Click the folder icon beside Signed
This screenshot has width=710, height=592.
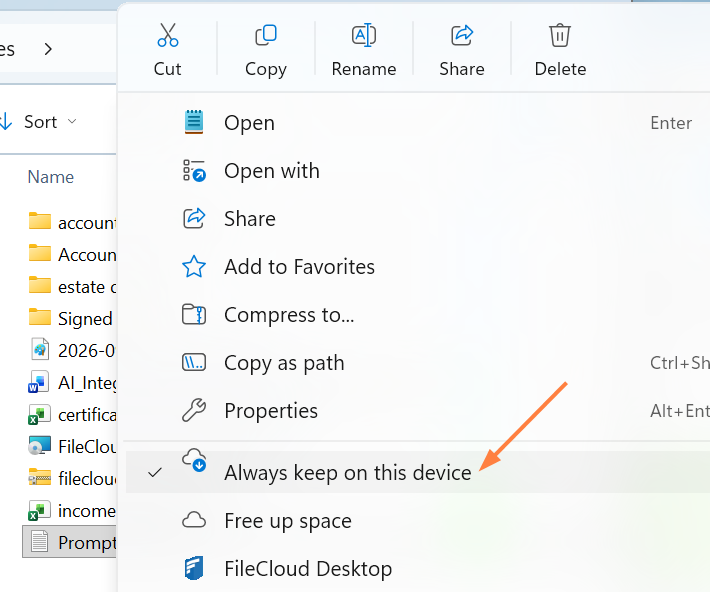click(39, 317)
